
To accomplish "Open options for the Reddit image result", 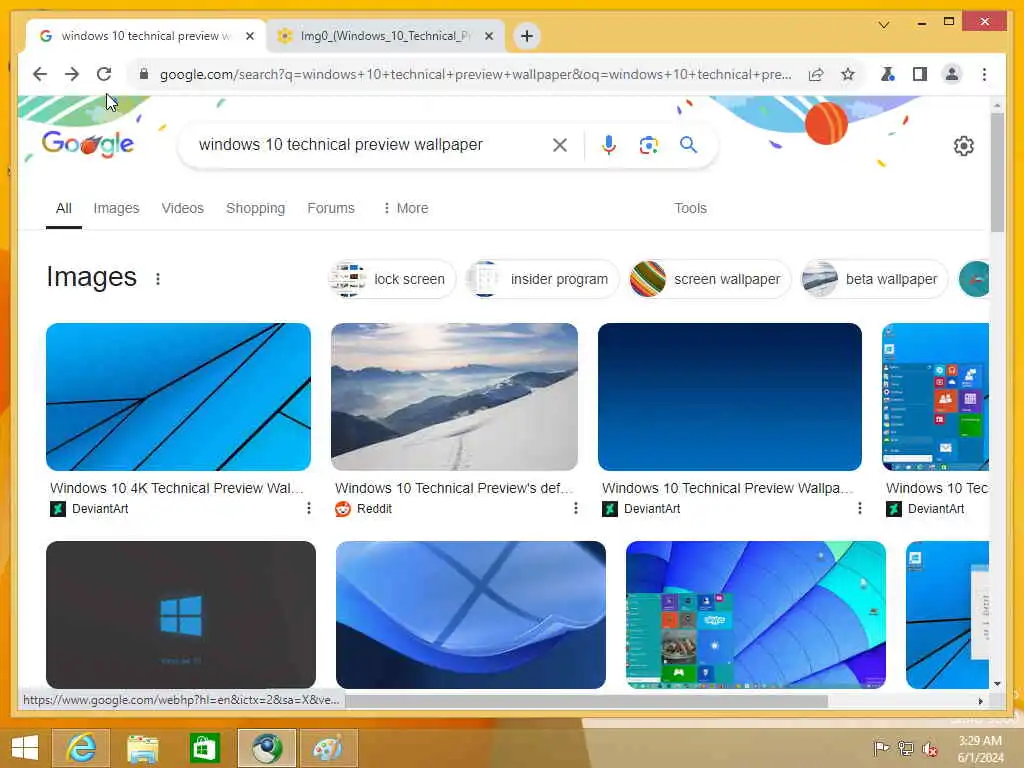I will pyautogui.click(x=575, y=508).
